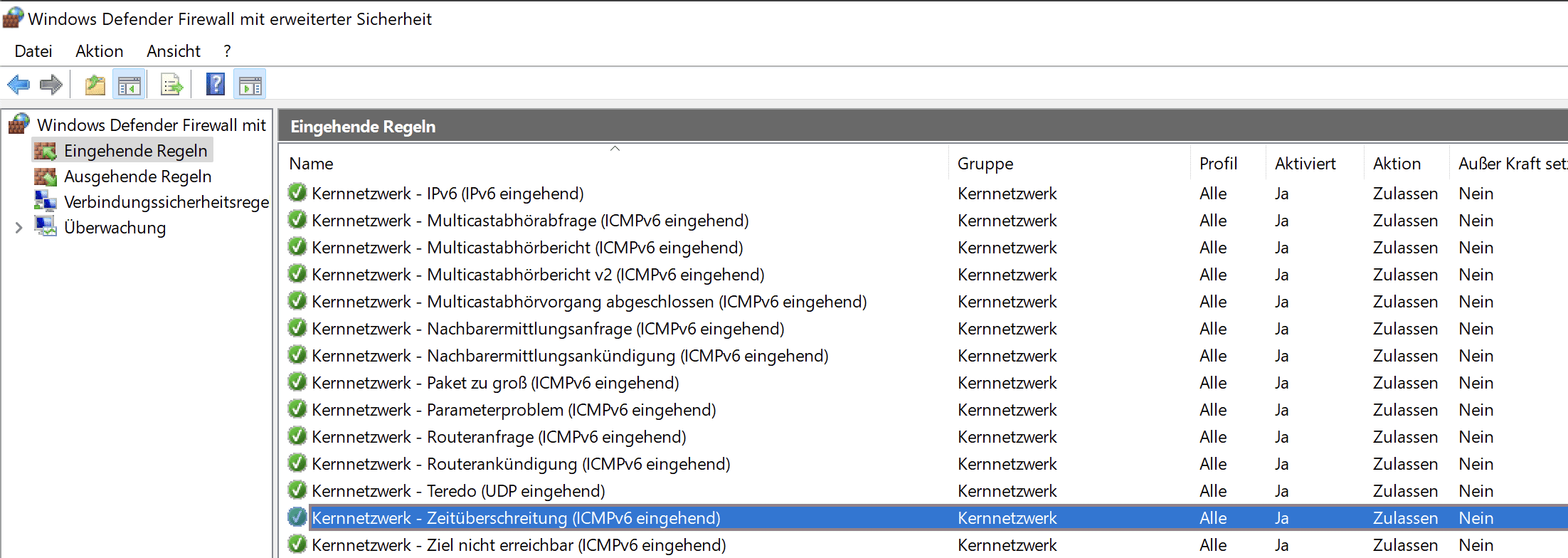Click green check icon of Paket zu groß rule
The height and width of the screenshot is (558, 1568).
coord(297,382)
